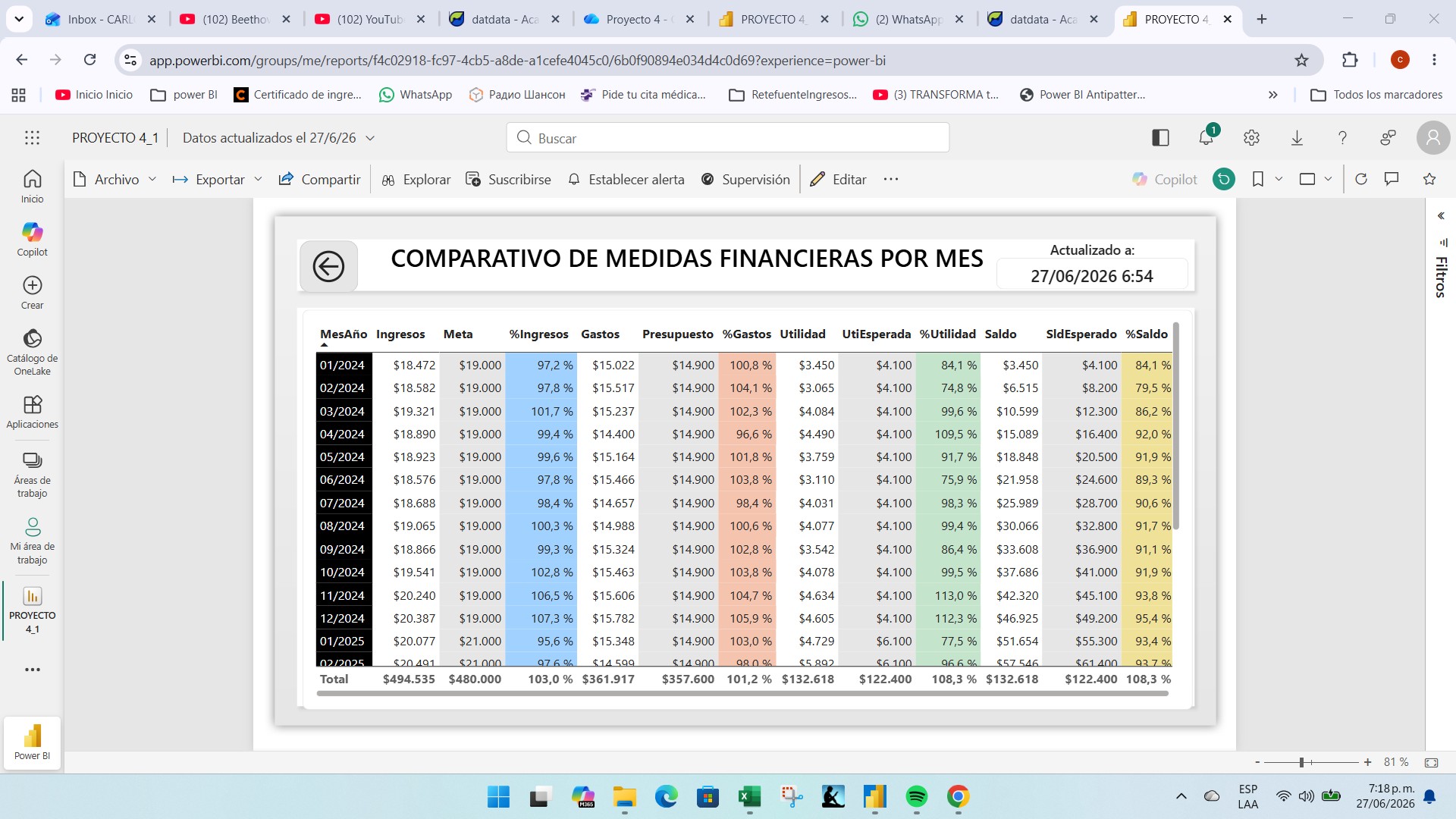Expand the Exportar dropdown
Image resolution: width=1456 pixels, height=819 pixels.
(x=258, y=179)
